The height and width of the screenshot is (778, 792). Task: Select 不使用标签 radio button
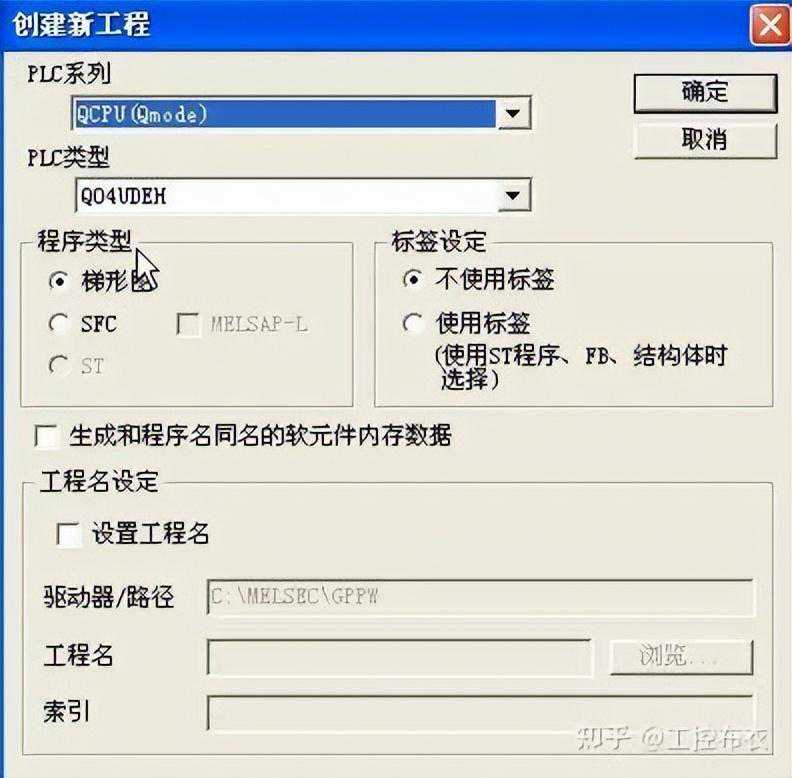click(413, 279)
